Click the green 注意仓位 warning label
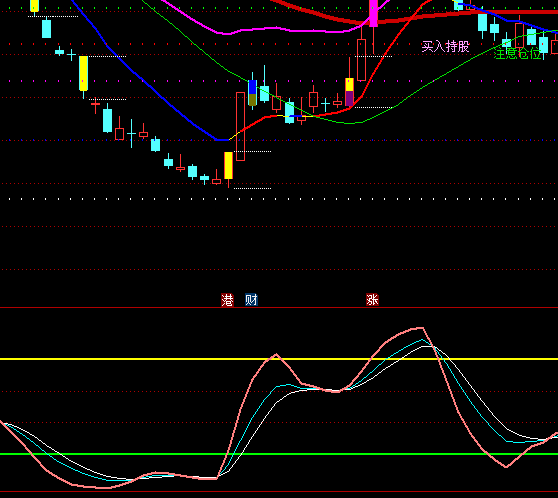Screen dimensions: 558x498 (x=517, y=54)
